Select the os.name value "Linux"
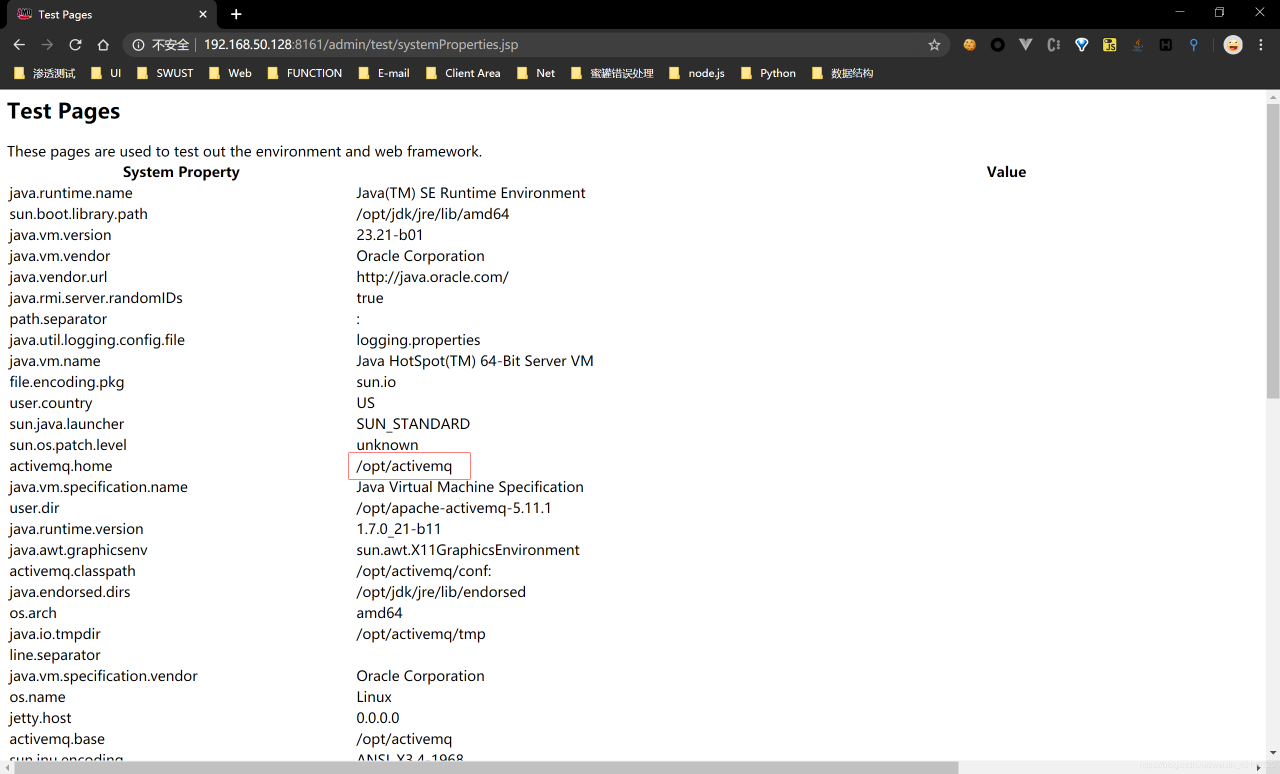 (x=374, y=697)
